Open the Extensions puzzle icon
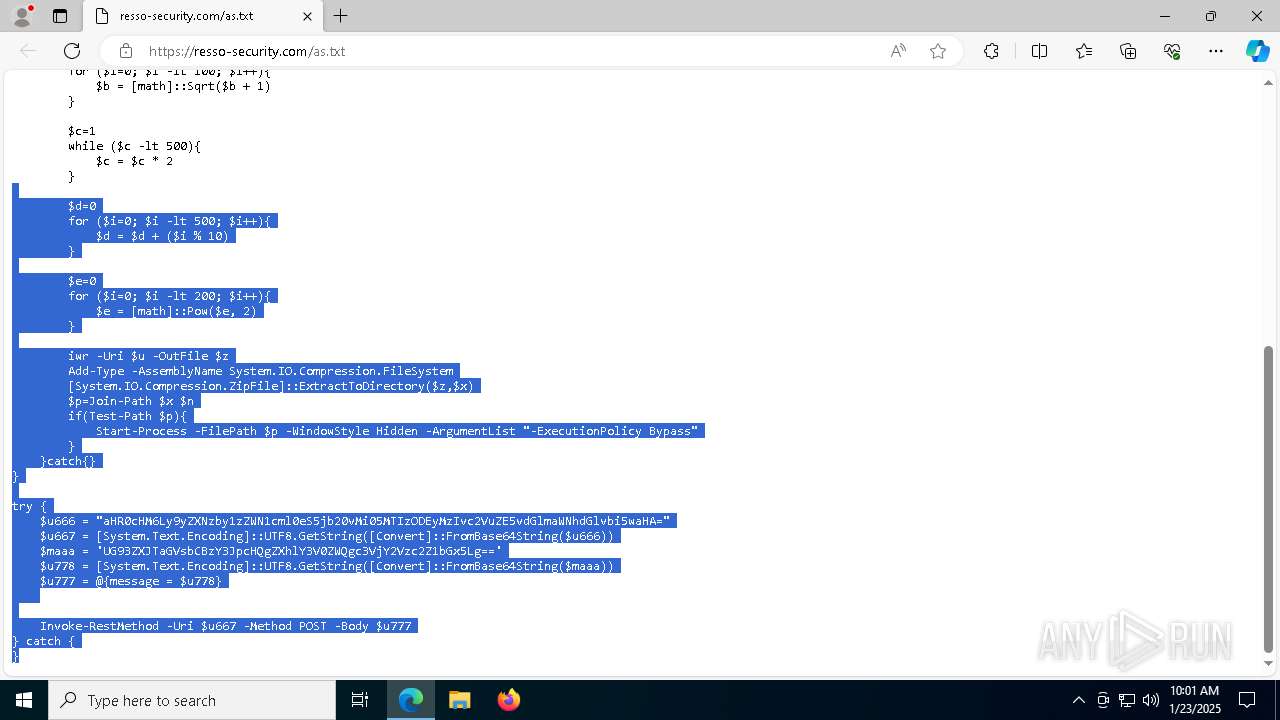 tap(991, 51)
